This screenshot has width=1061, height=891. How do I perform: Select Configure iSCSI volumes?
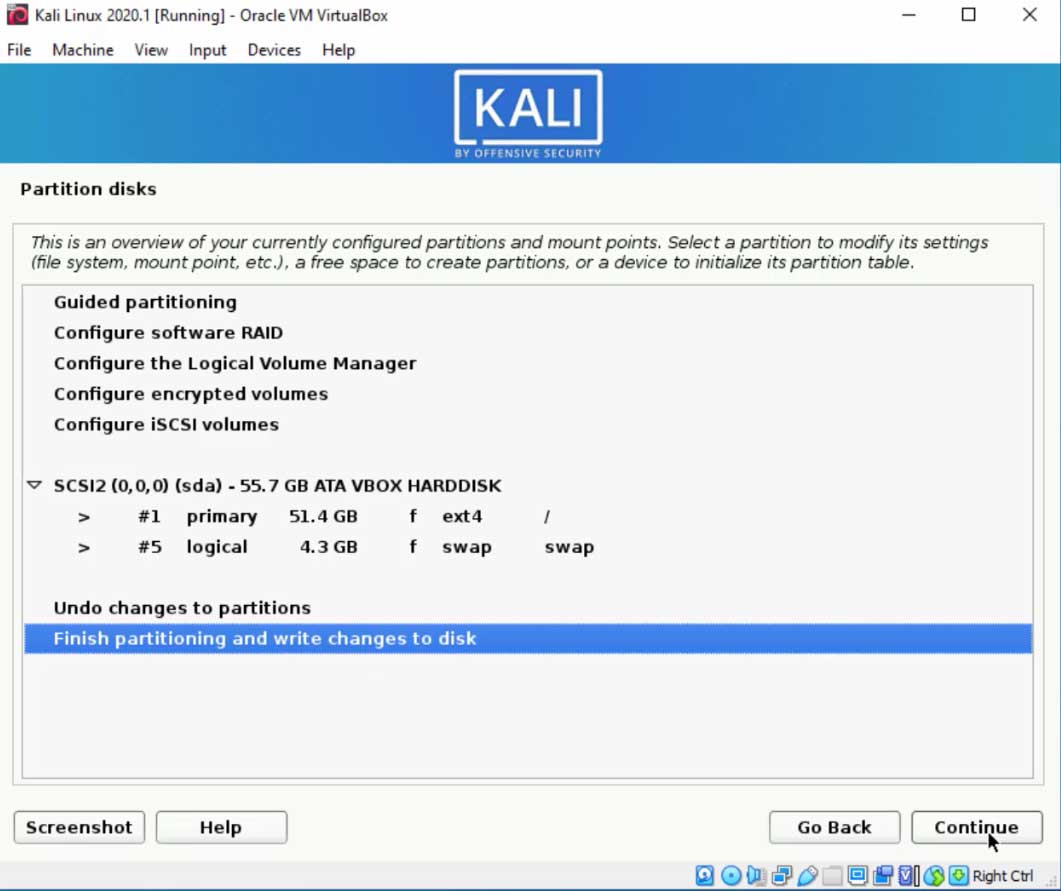[x=528, y=424]
